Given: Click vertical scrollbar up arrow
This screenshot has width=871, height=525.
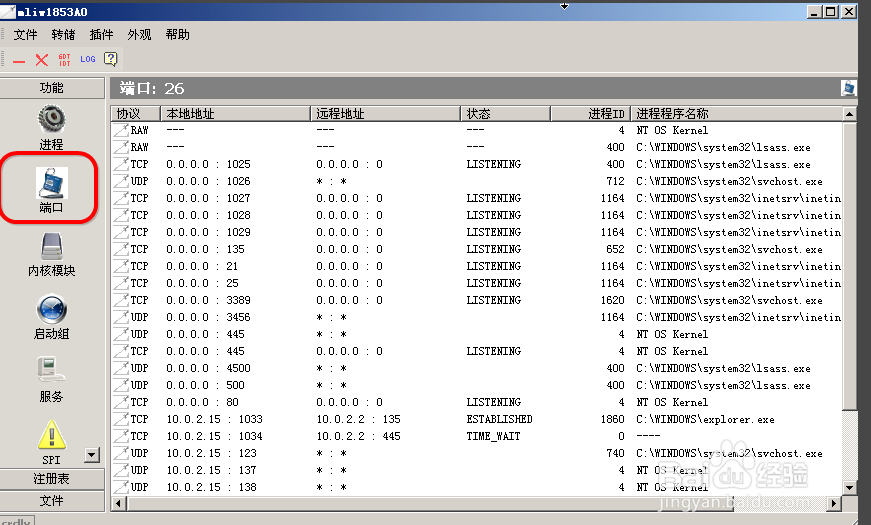Looking at the screenshot, I should point(849,114).
